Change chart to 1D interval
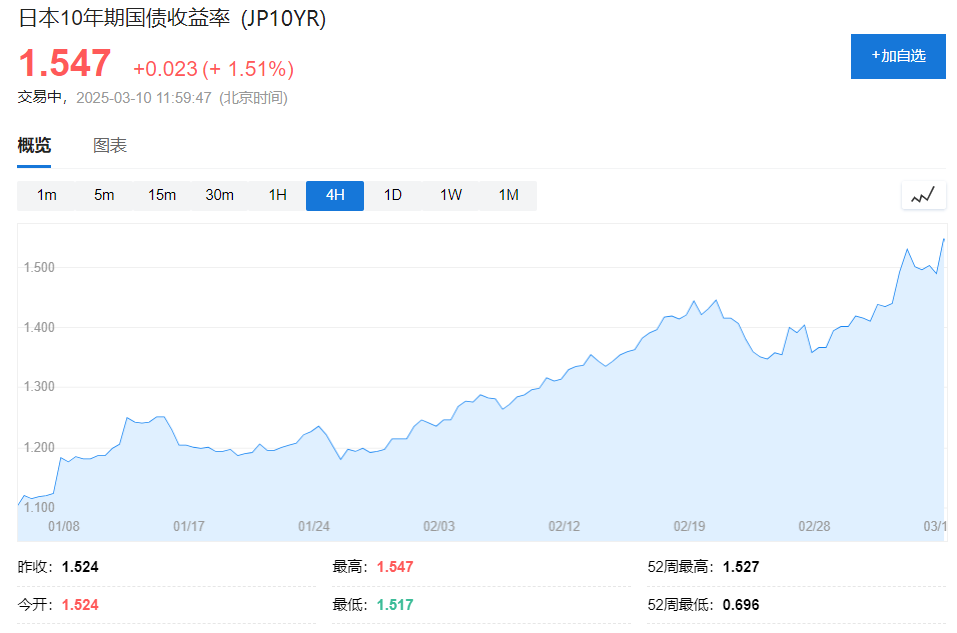The width and height of the screenshot is (957, 633). [392, 195]
